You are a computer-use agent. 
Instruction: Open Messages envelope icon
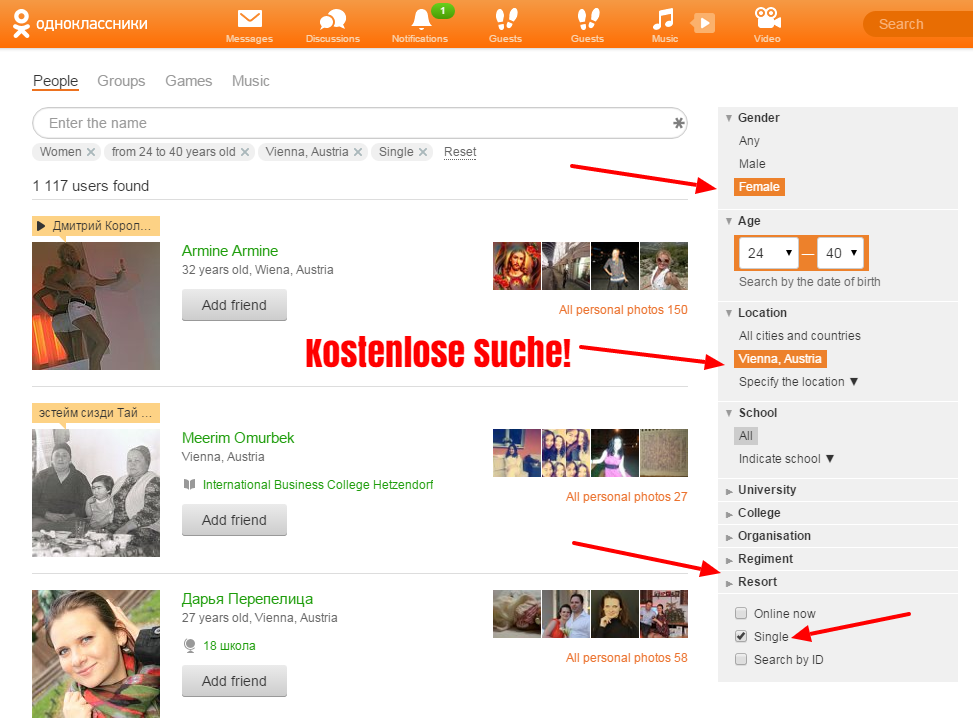[249, 19]
